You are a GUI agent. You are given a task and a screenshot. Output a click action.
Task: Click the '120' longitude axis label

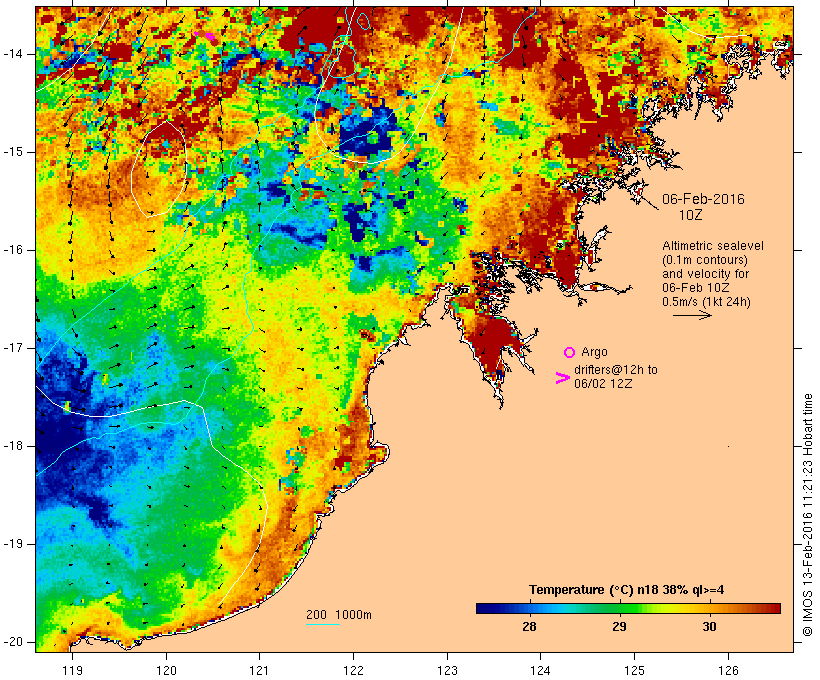click(x=166, y=671)
